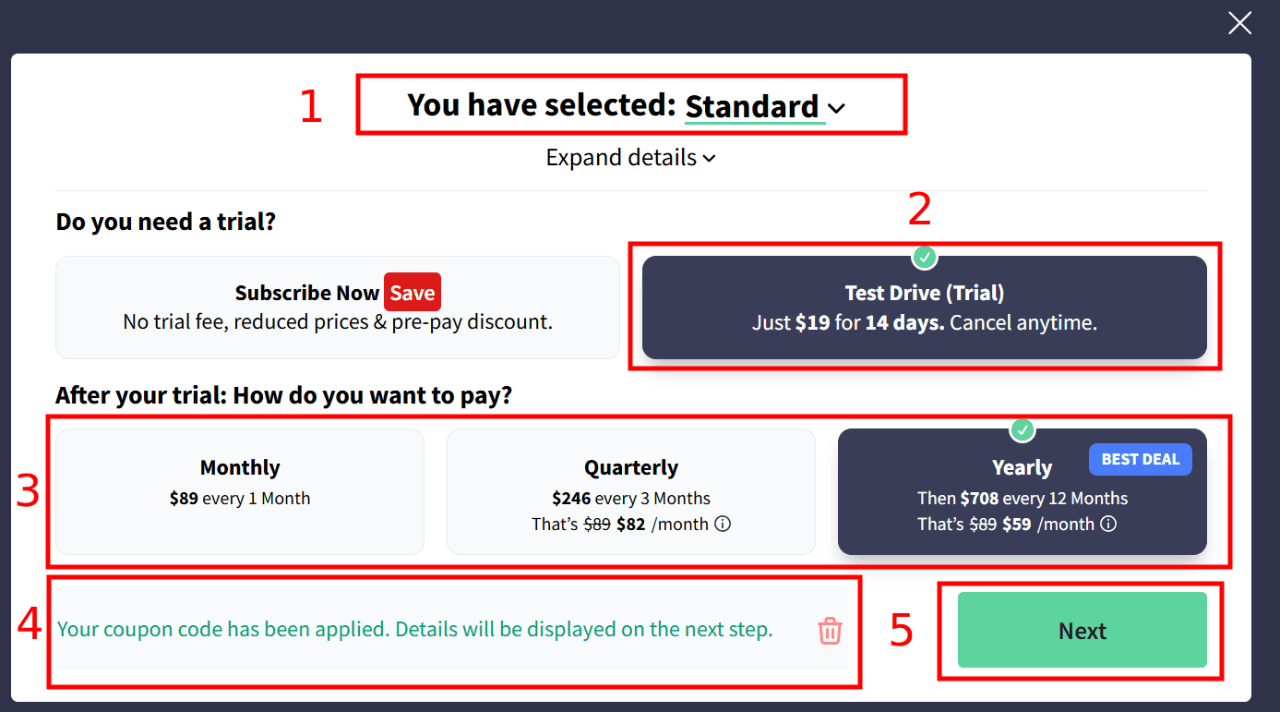Click the coupon applied confirmation message

[415, 629]
